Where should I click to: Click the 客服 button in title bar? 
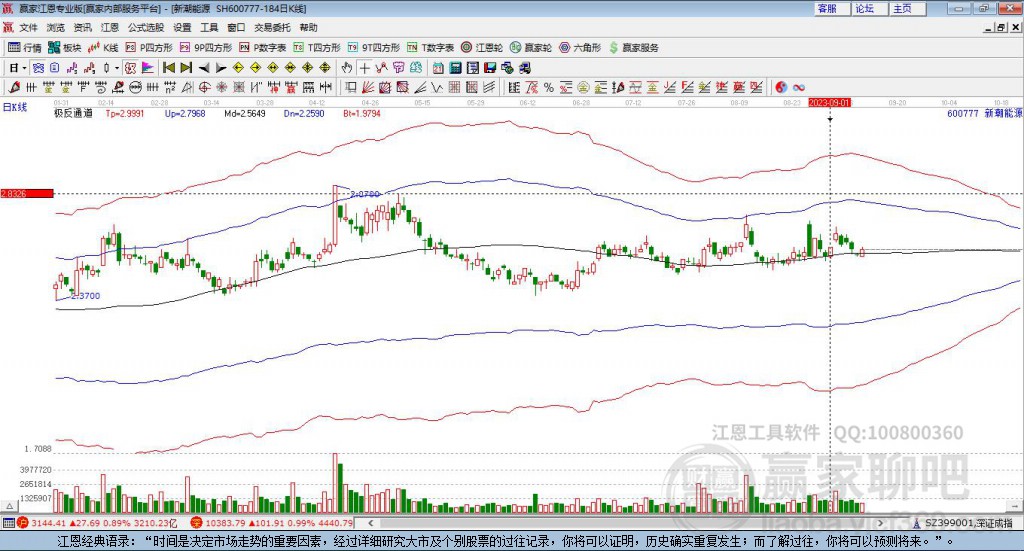[x=833, y=8]
